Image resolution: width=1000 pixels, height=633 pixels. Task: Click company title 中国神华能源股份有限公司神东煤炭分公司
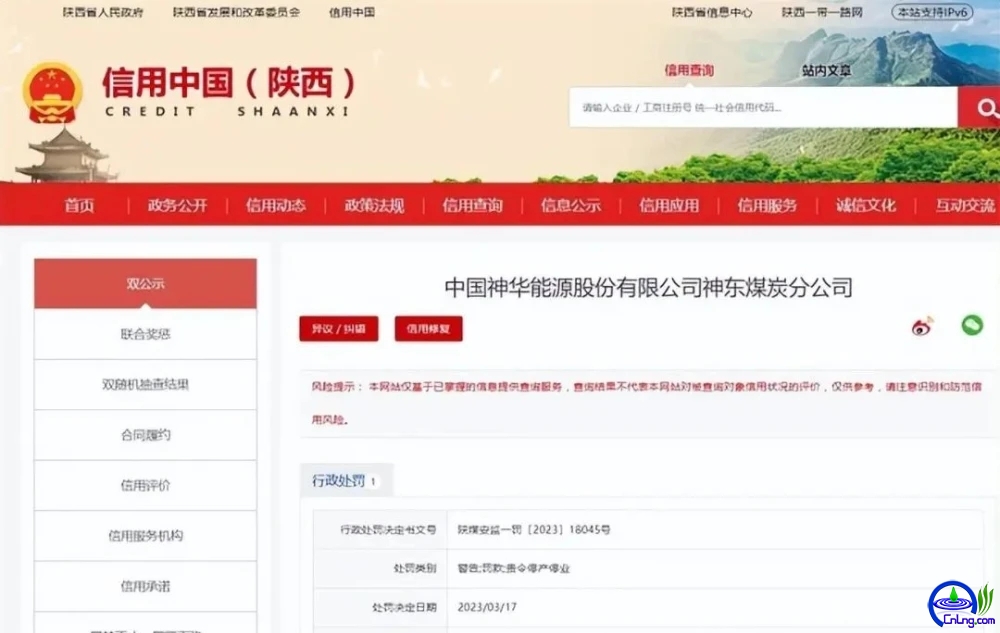tap(649, 287)
